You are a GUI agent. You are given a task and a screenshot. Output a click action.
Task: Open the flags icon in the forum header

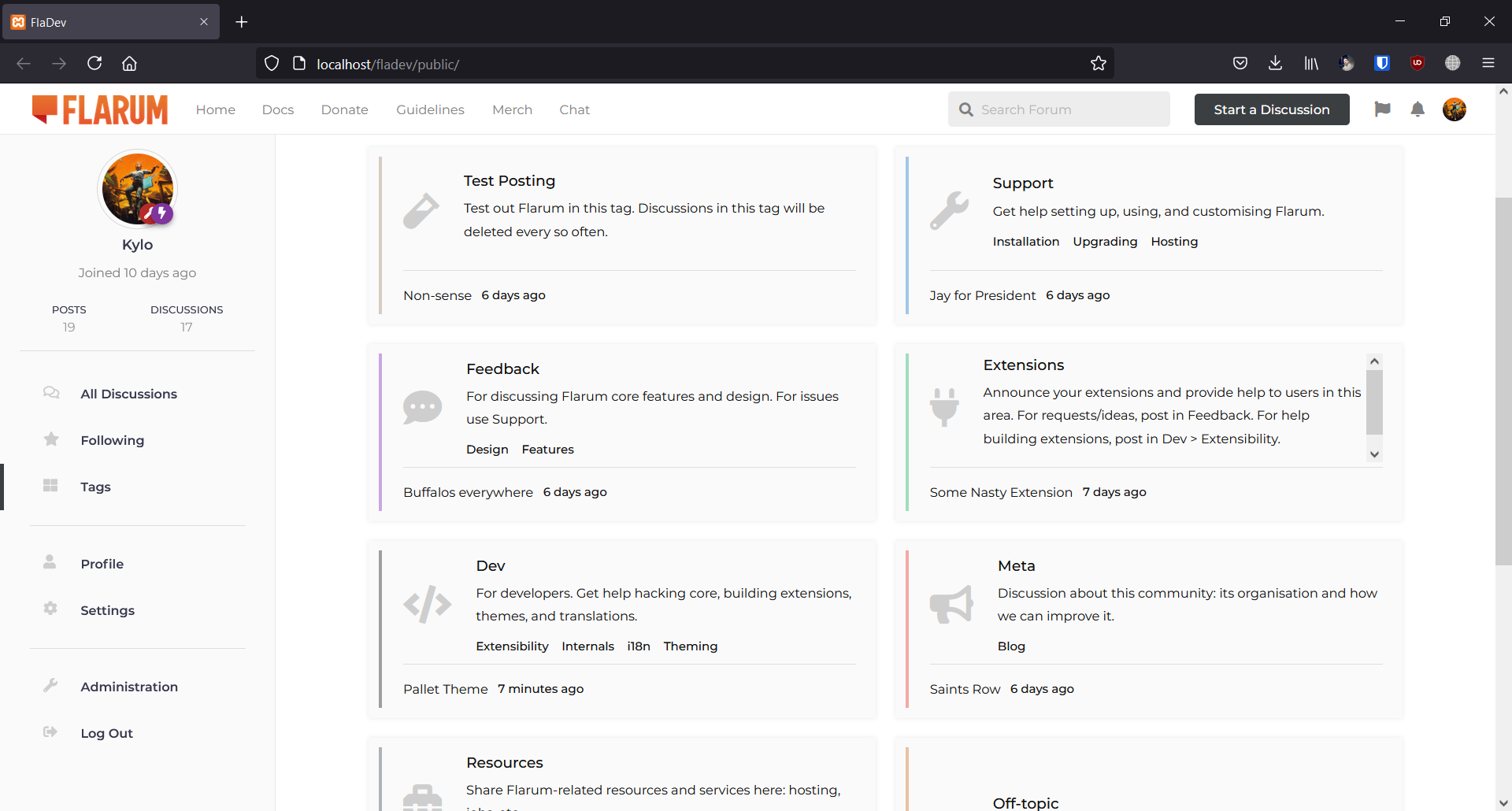[1382, 109]
